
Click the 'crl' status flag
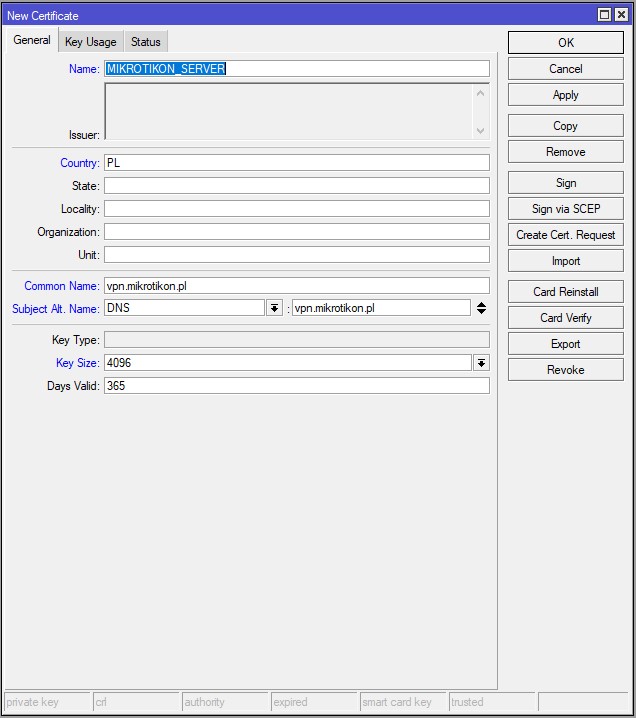tap(136, 702)
